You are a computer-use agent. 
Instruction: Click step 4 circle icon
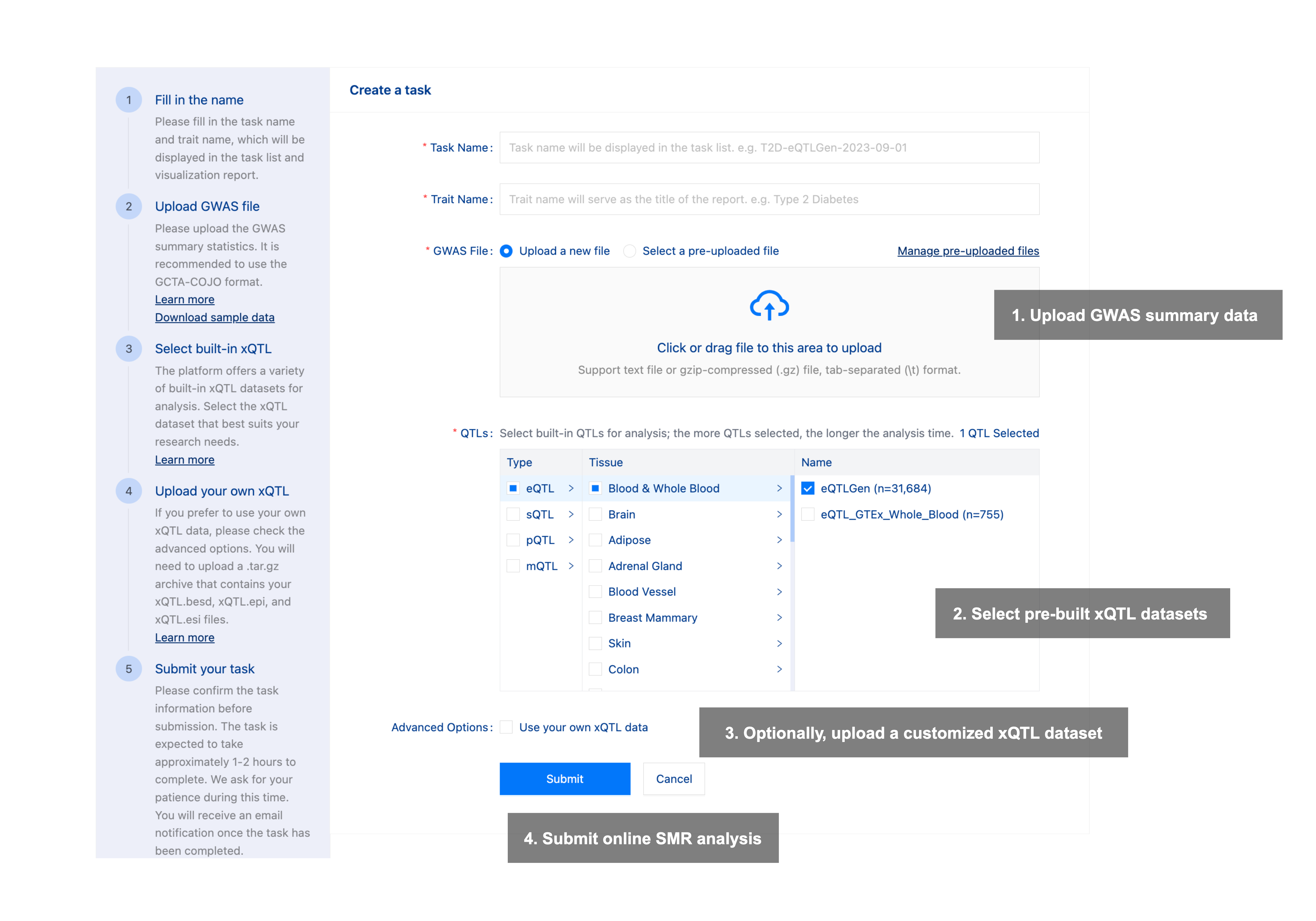point(128,491)
